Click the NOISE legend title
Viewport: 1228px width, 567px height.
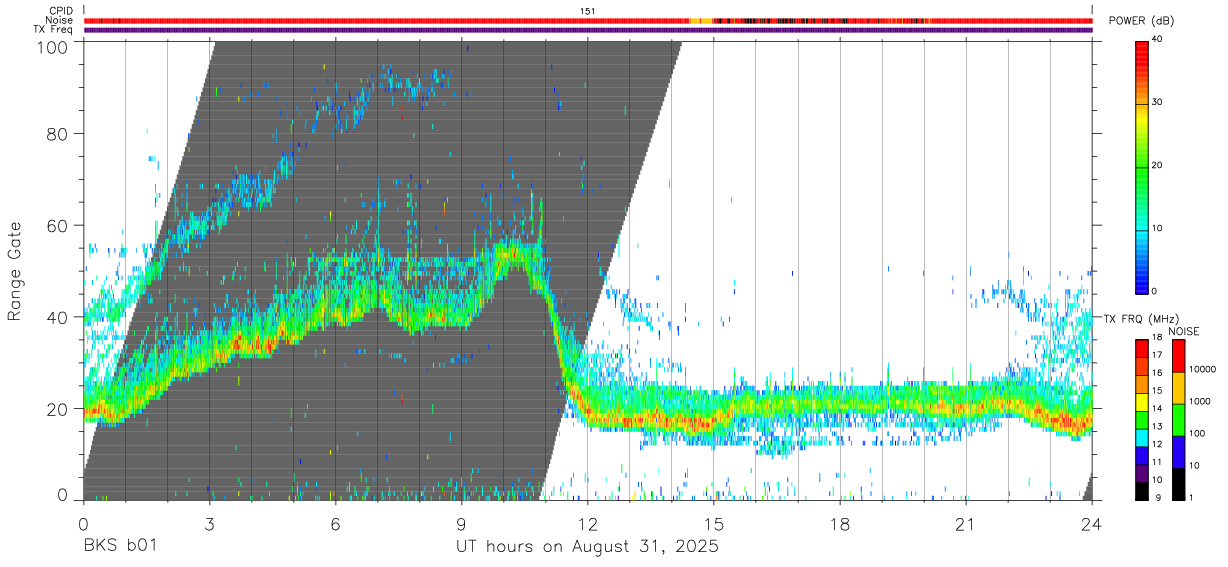(1183, 331)
